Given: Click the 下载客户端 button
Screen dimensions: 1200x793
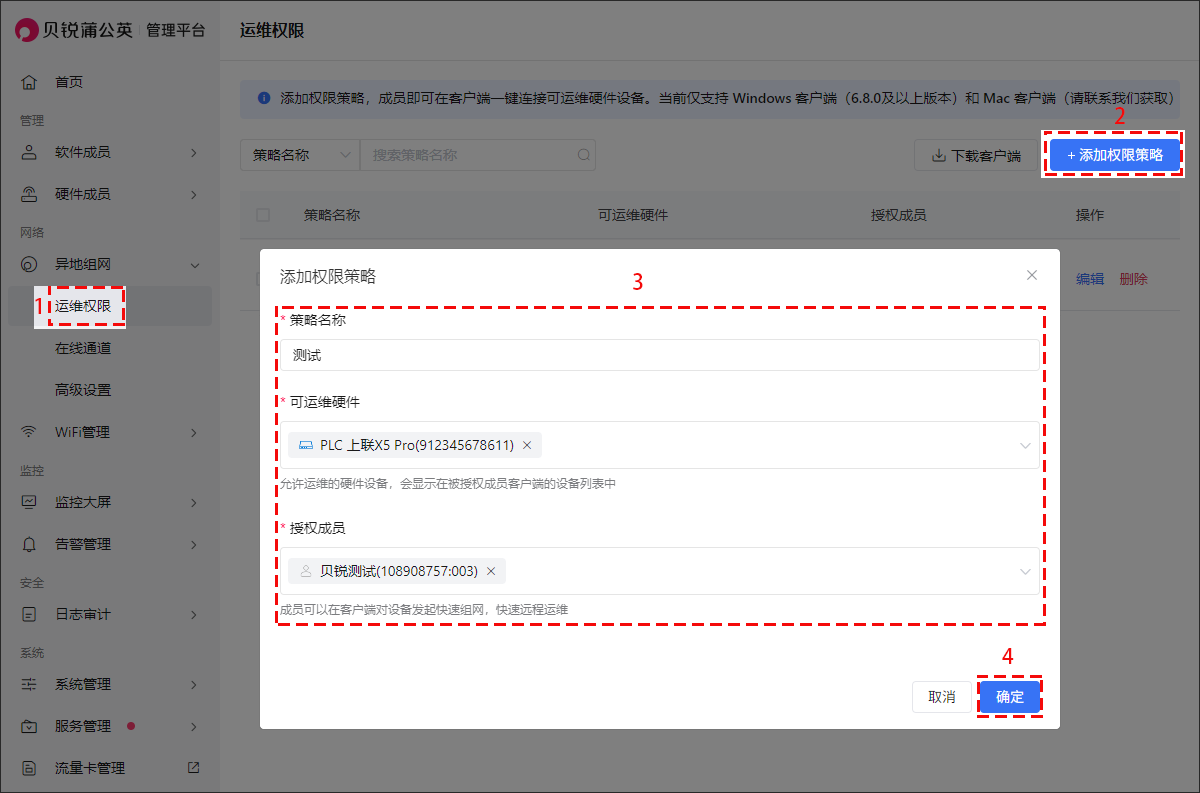Looking at the screenshot, I should pos(976,156).
